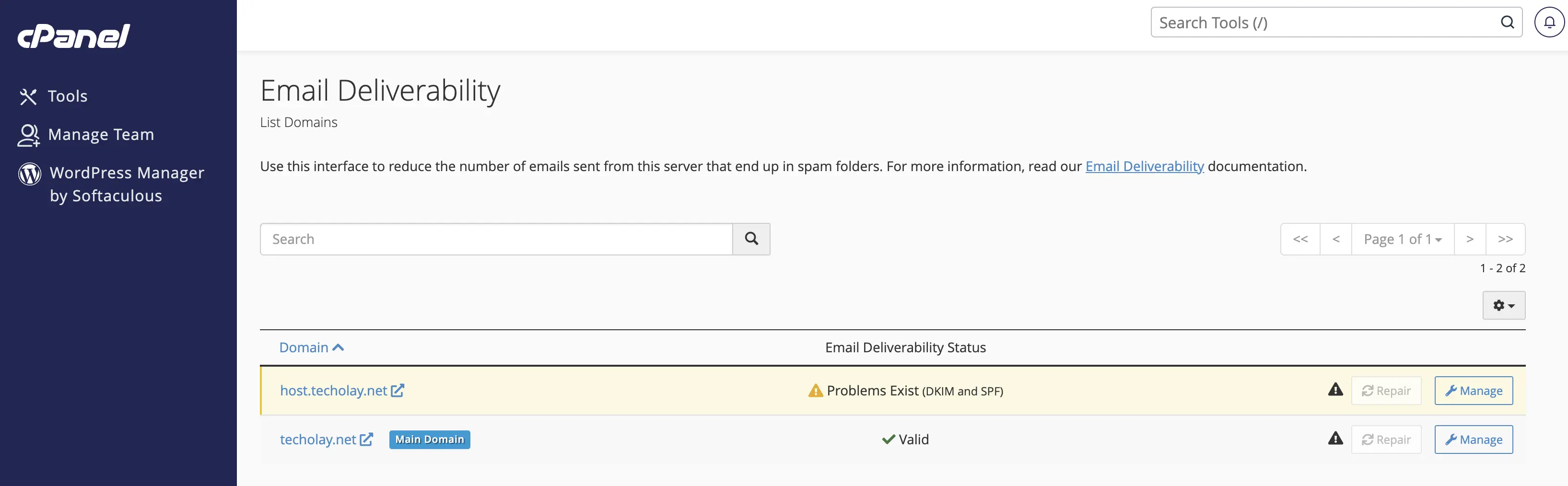This screenshot has width=1568, height=486.
Task: Click the Email Deliverability Status header
Action: pyautogui.click(x=905, y=347)
